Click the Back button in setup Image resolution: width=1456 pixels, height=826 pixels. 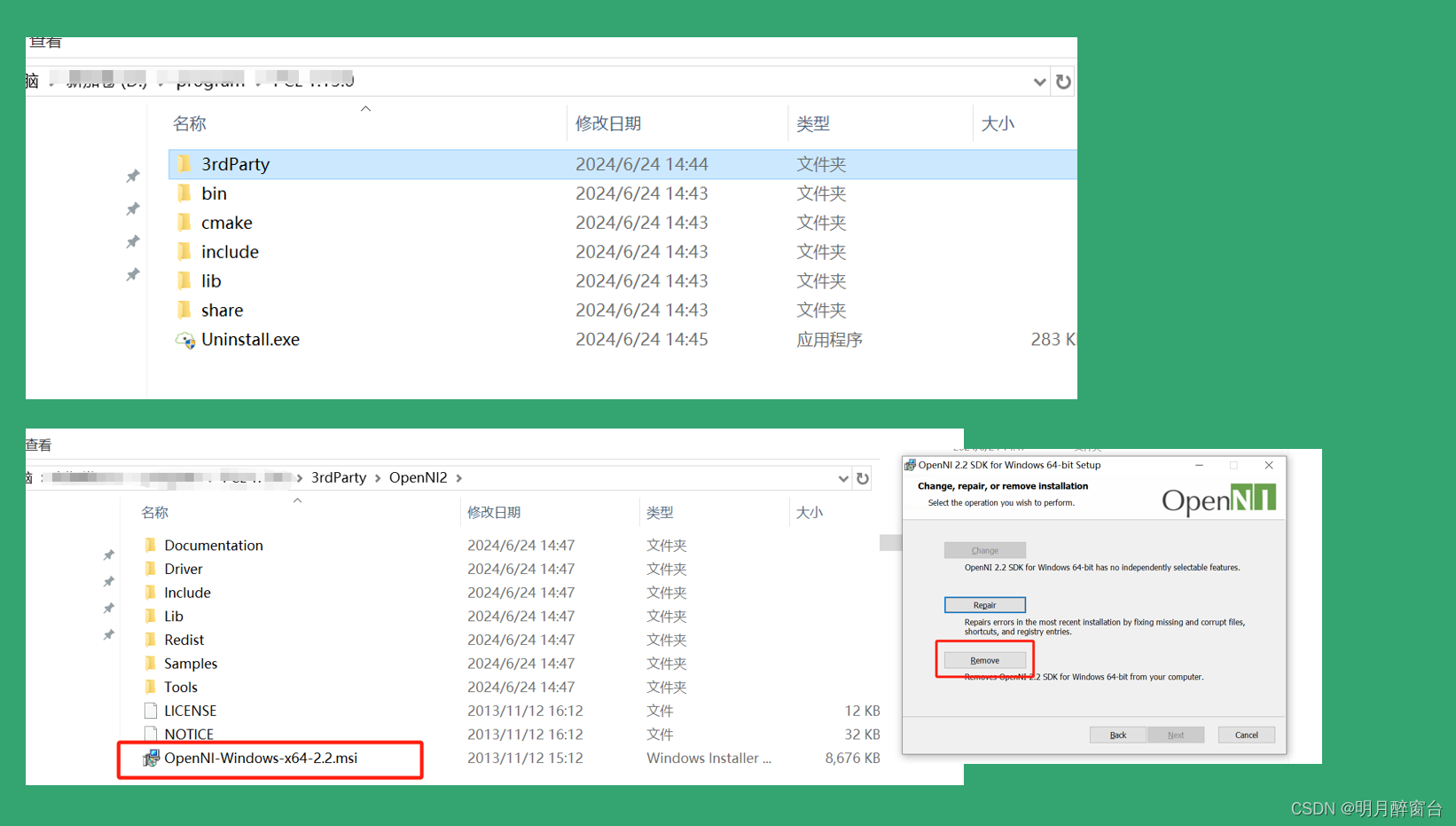(x=1118, y=735)
